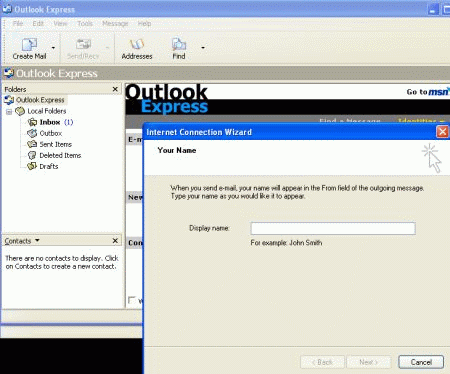
Task: Toggle the checkbox at bottom of start page
Action: [x=132, y=300]
